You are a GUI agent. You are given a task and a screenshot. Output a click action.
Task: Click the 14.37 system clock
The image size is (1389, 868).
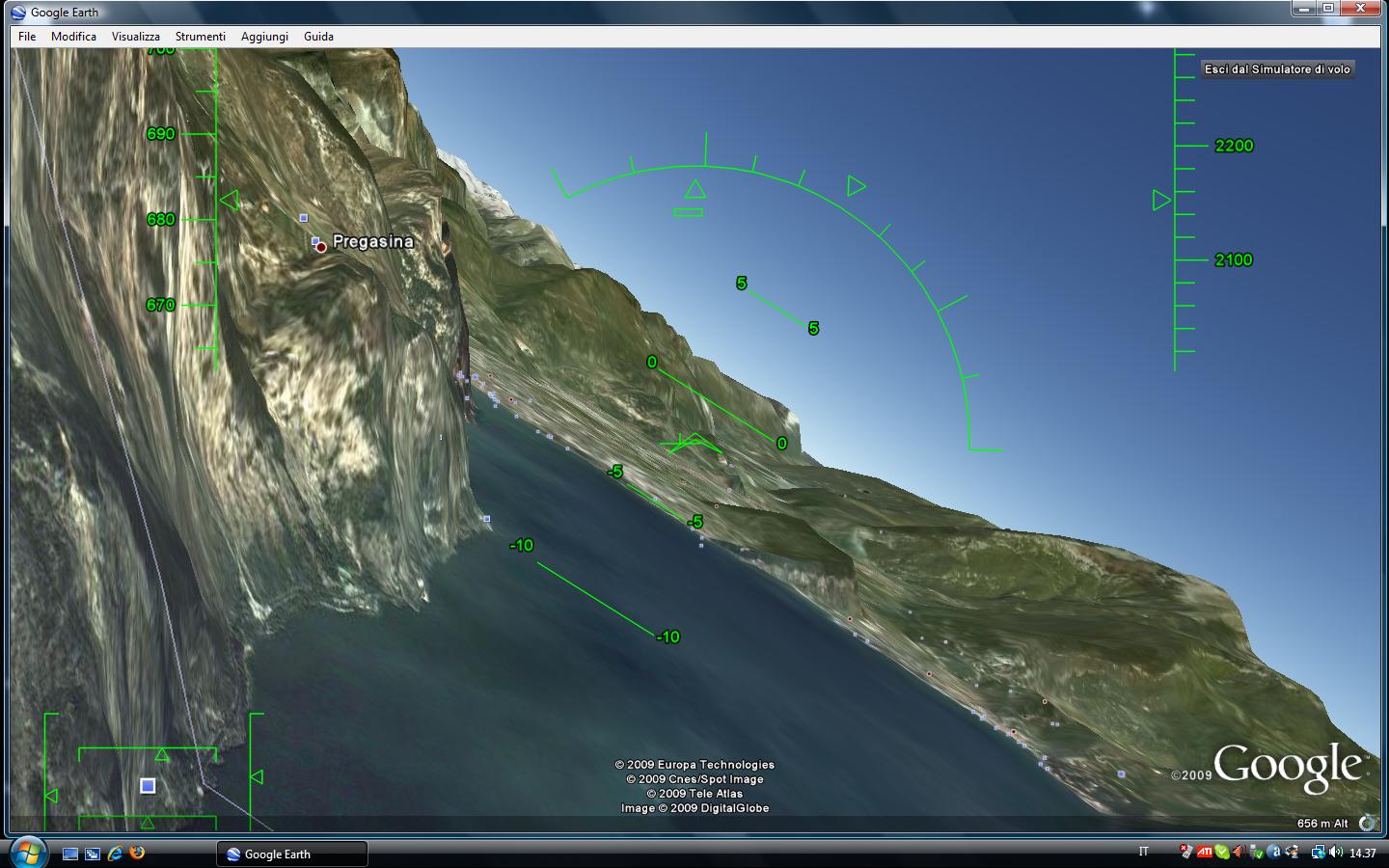1363,853
